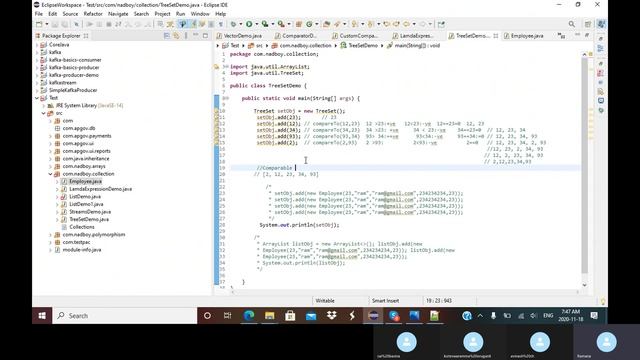The image size is (640, 360).
Task: Open the Refactor menu
Action: (x=93, y=14)
